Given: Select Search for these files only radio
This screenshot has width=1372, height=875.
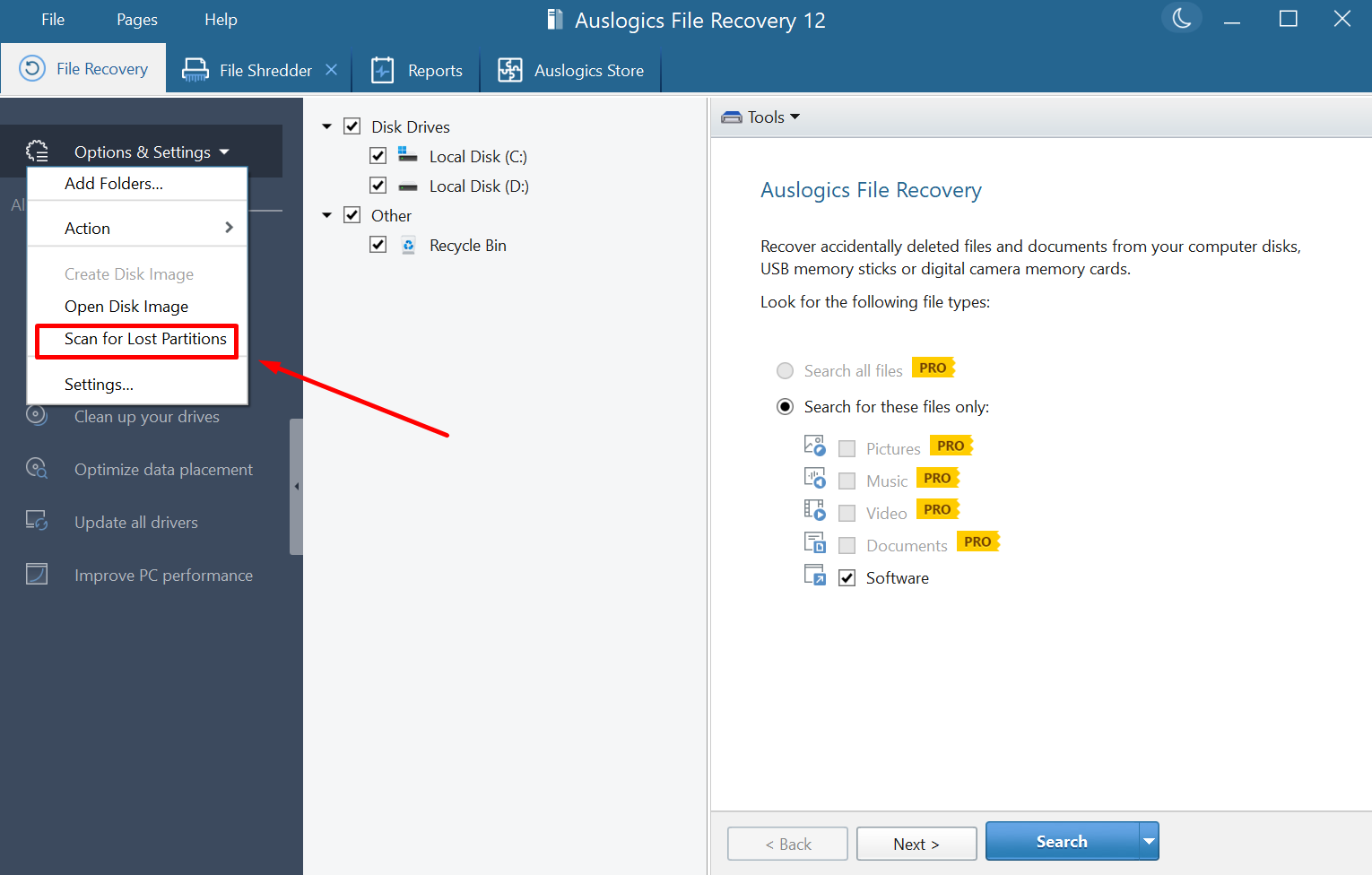Looking at the screenshot, I should tap(786, 407).
